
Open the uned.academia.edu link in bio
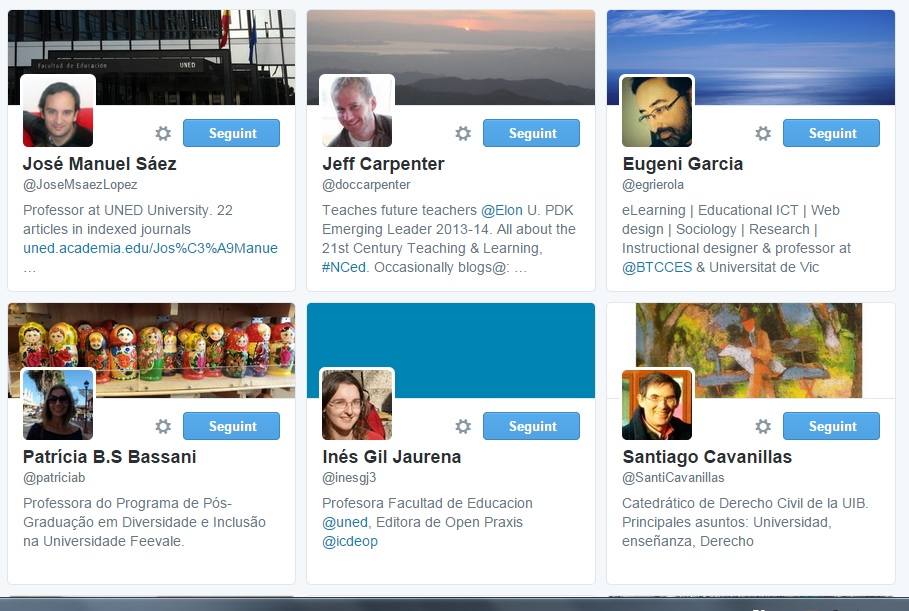click(x=150, y=248)
